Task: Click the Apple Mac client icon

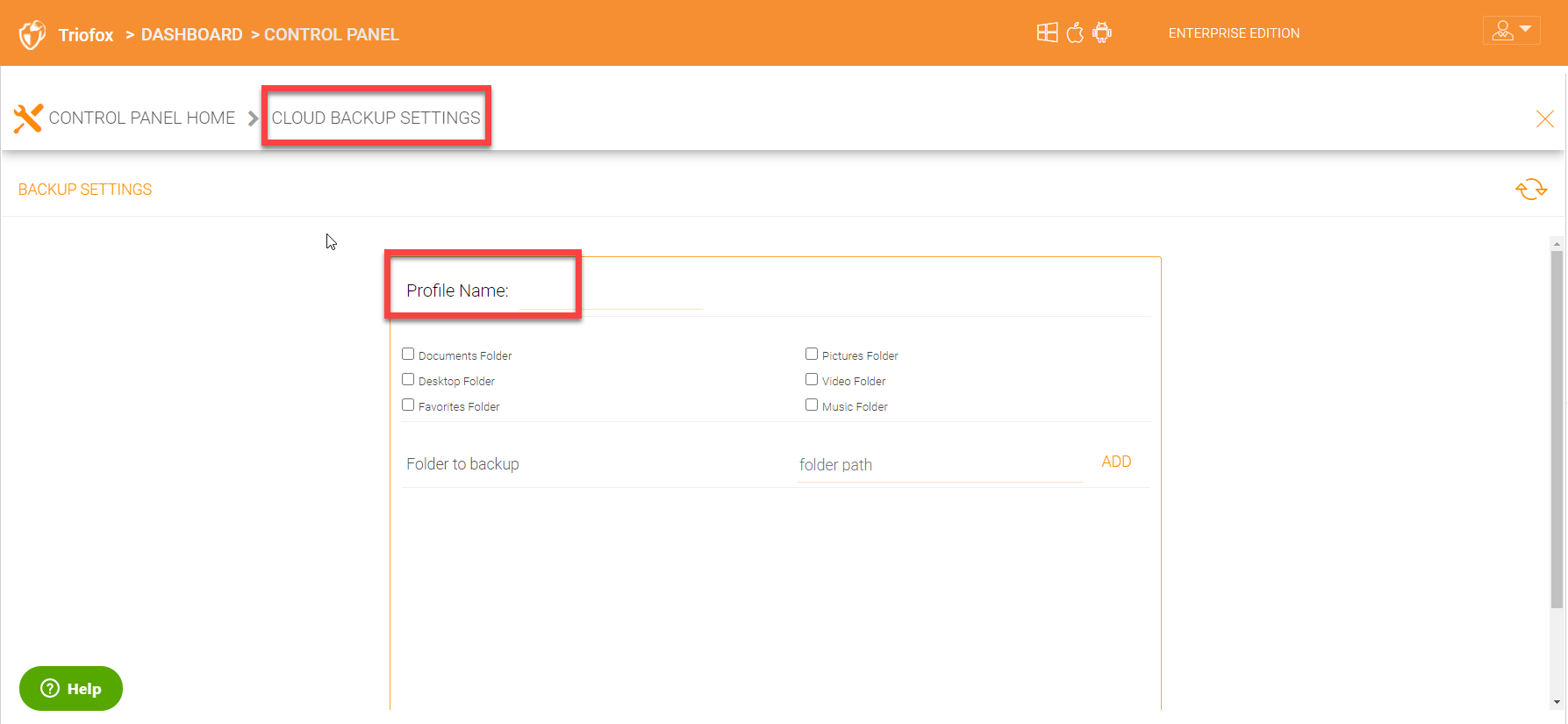Action: pyautogui.click(x=1075, y=33)
